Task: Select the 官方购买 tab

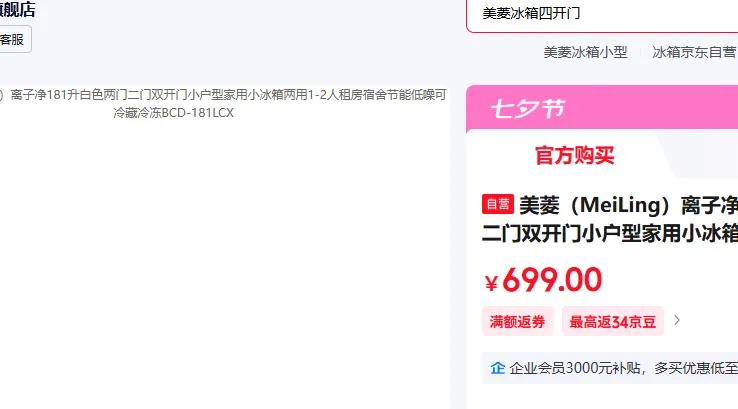Action: (575, 155)
